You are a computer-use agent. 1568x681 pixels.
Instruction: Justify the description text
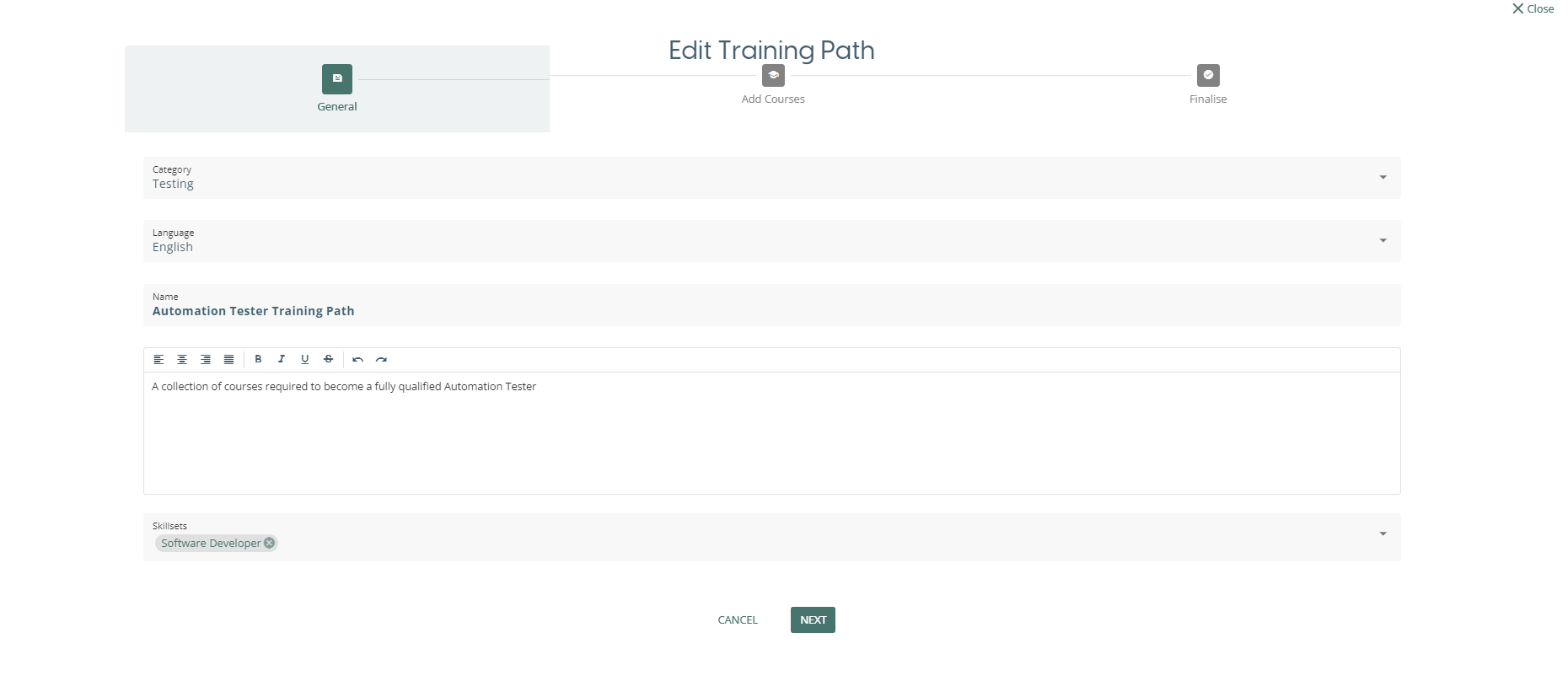click(228, 360)
